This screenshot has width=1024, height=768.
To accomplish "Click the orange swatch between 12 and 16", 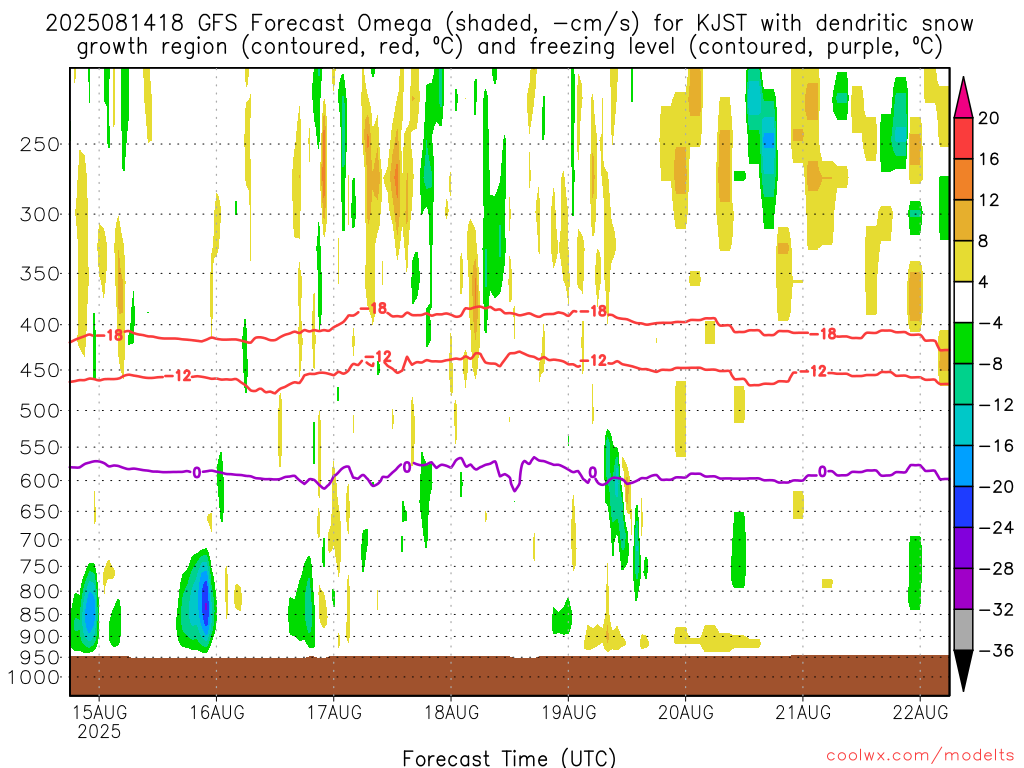I will pos(963,179).
